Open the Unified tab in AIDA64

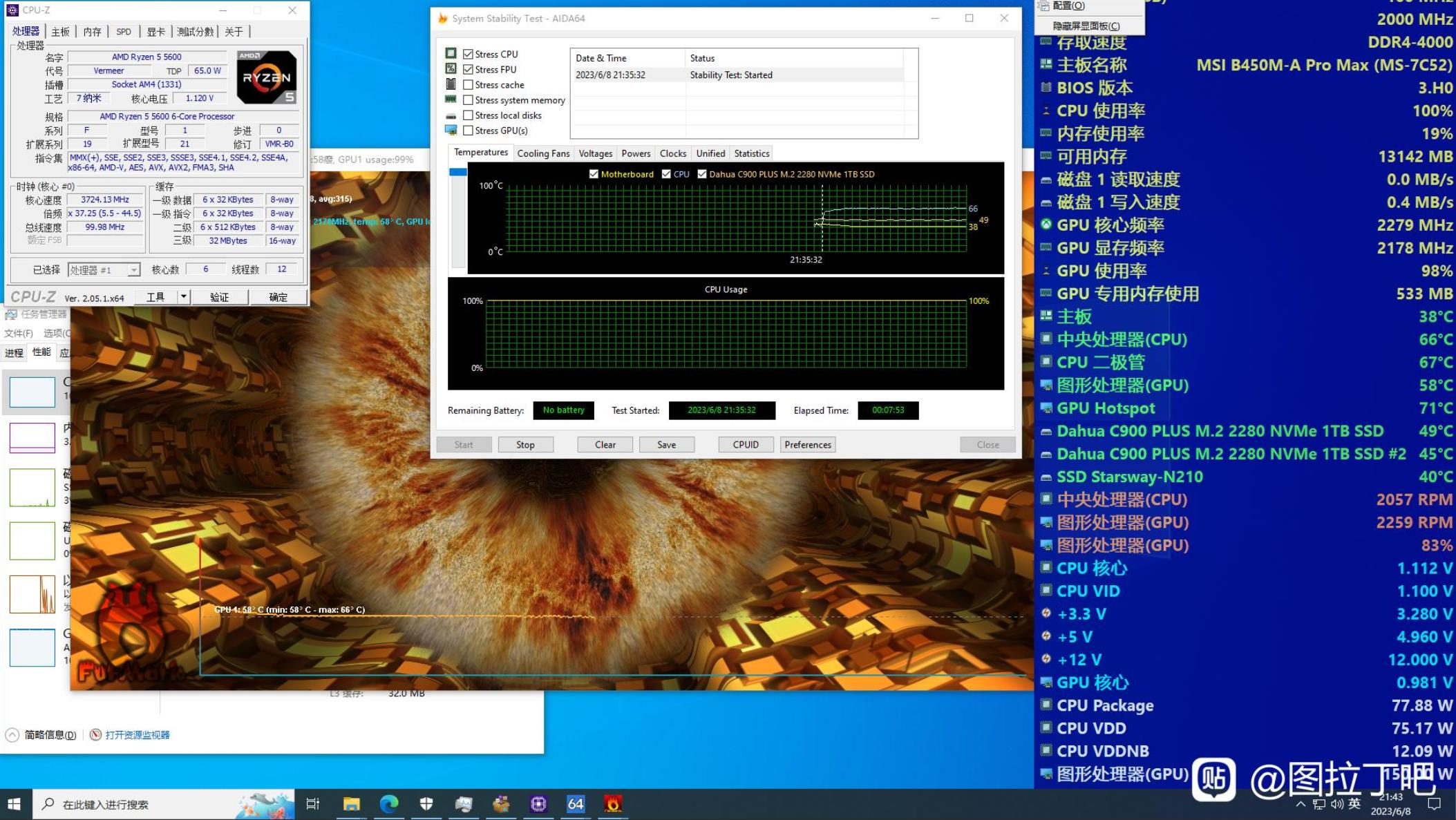point(710,153)
